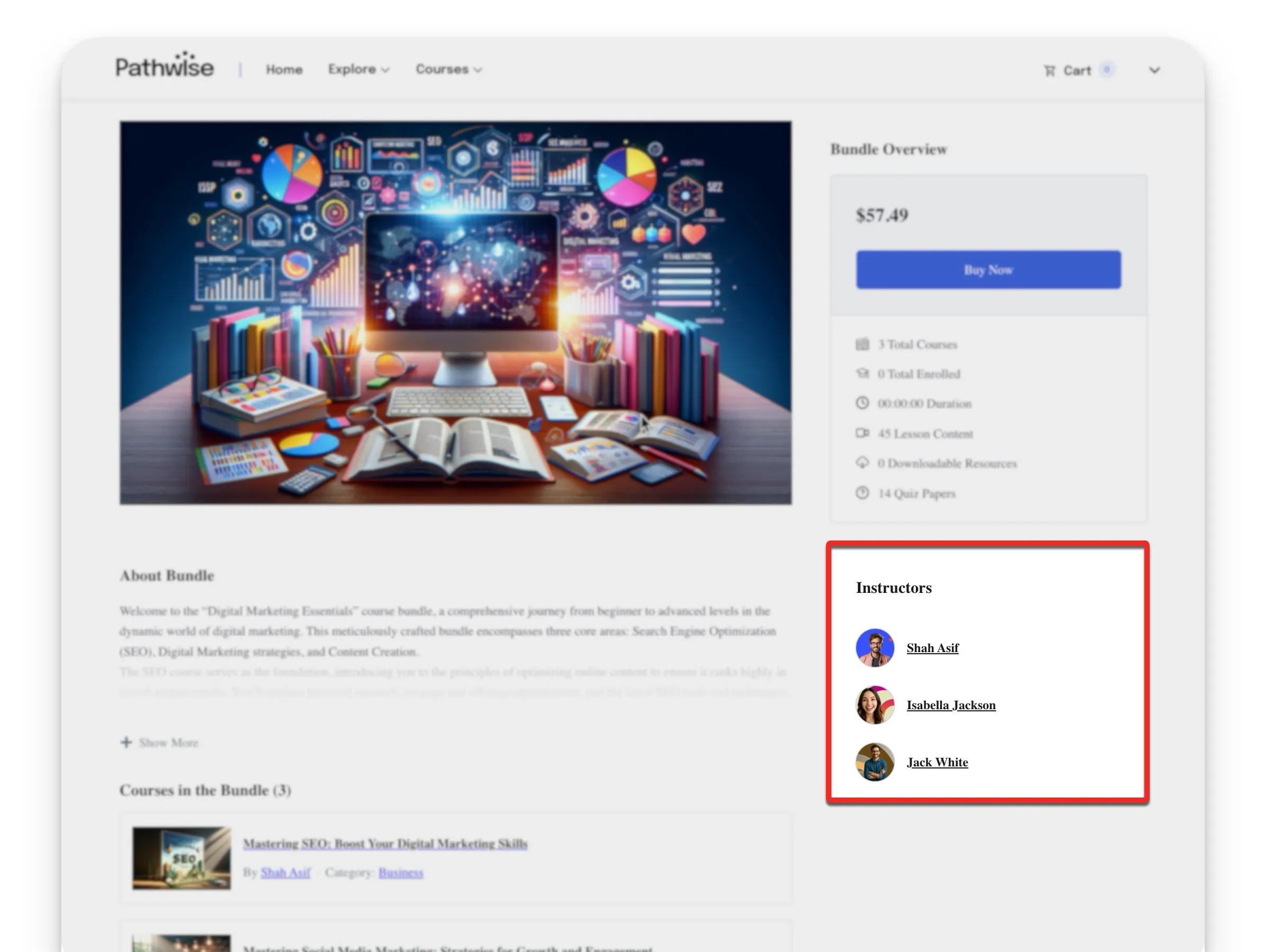Open Jack White instructor profile link
This screenshot has width=1266, height=952.
[x=938, y=763]
